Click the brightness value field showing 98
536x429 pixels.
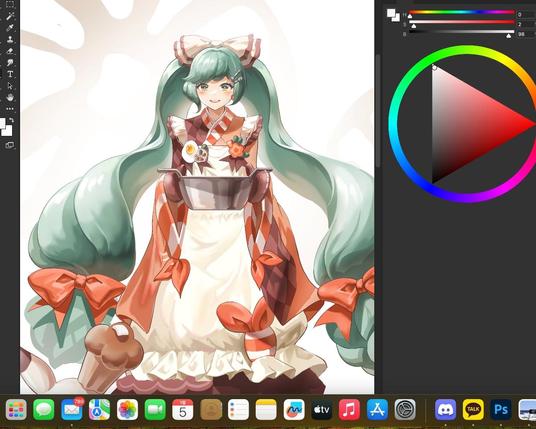click(x=526, y=34)
